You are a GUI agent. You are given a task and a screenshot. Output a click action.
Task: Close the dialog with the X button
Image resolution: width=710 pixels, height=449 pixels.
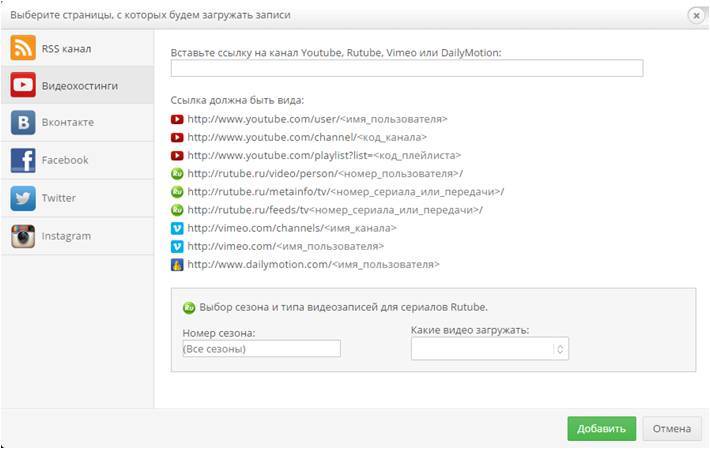coord(695,15)
